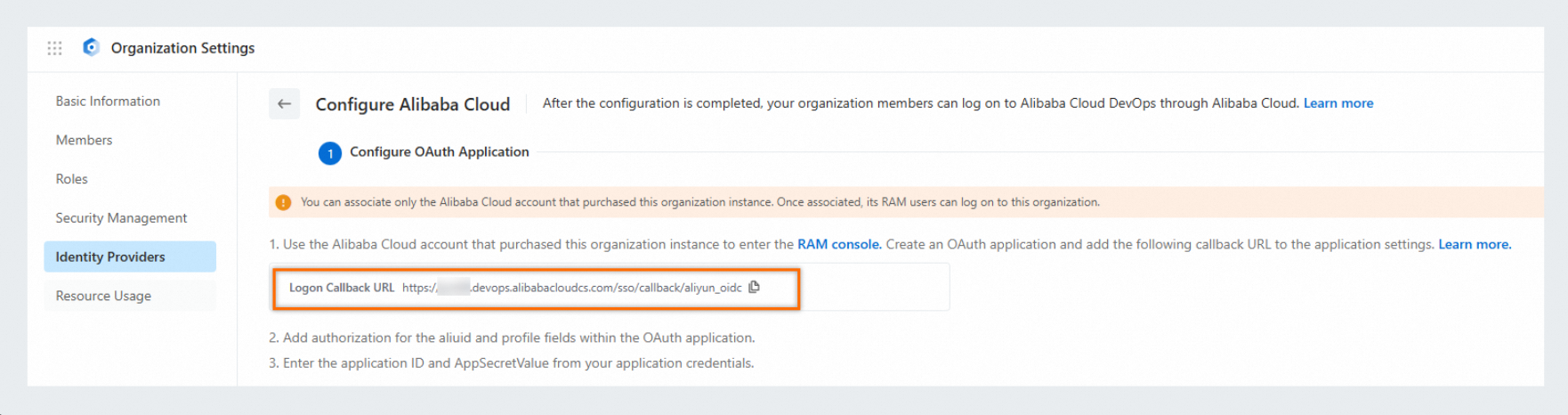Click the Alibaba Cloud DevOps logo
The image size is (1568, 415).
(x=91, y=47)
